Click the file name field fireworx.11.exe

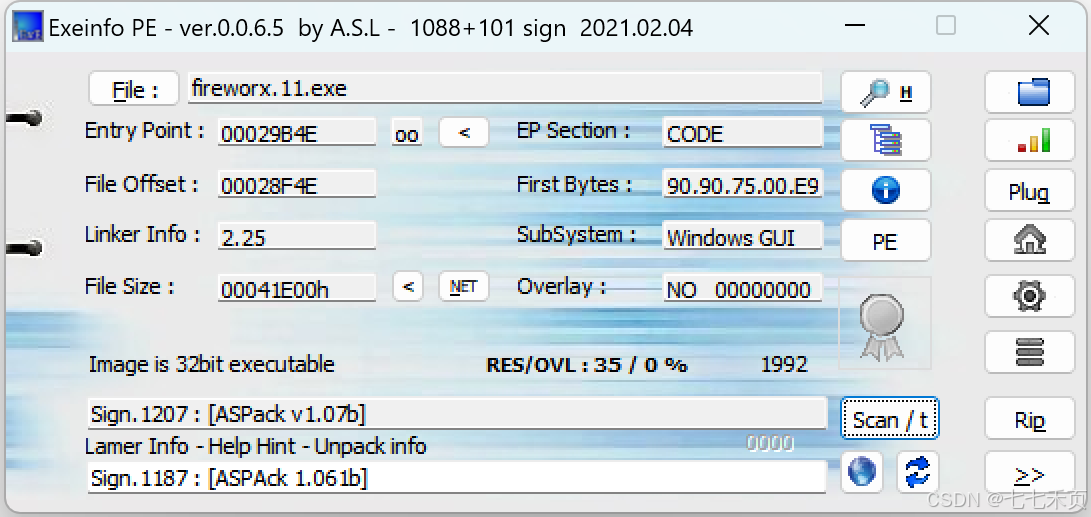pos(505,88)
